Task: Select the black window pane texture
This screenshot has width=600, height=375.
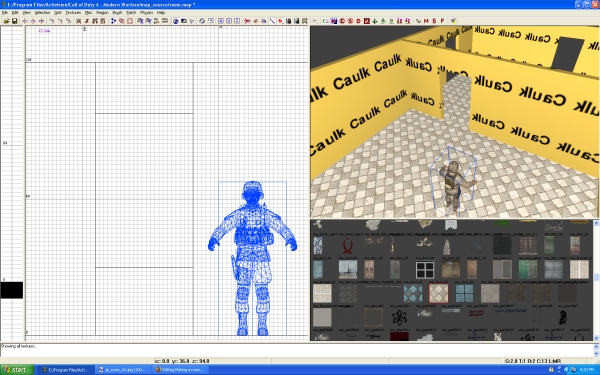Action: click(x=425, y=270)
